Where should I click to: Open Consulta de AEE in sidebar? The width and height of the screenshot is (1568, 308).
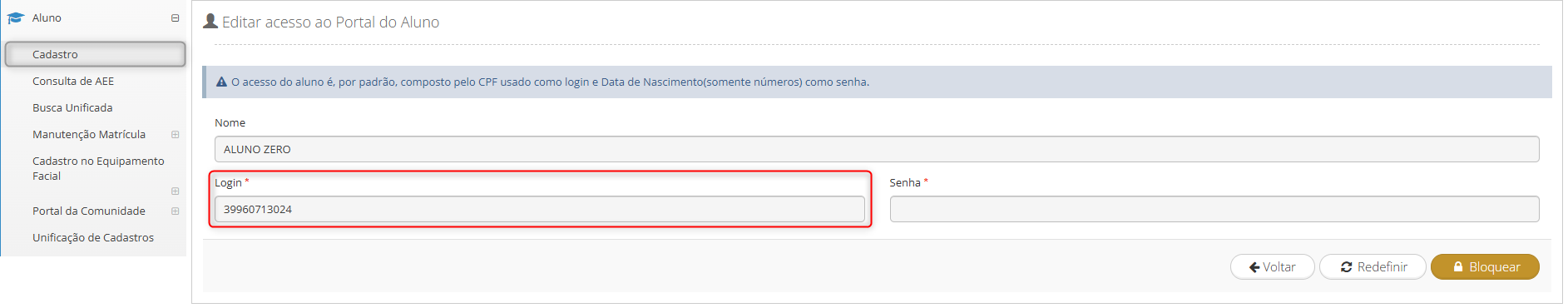tap(73, 81)
